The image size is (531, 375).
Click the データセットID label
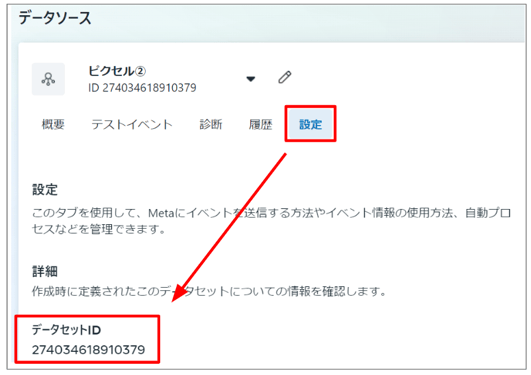pyautogui.click(x=66, y=330)
